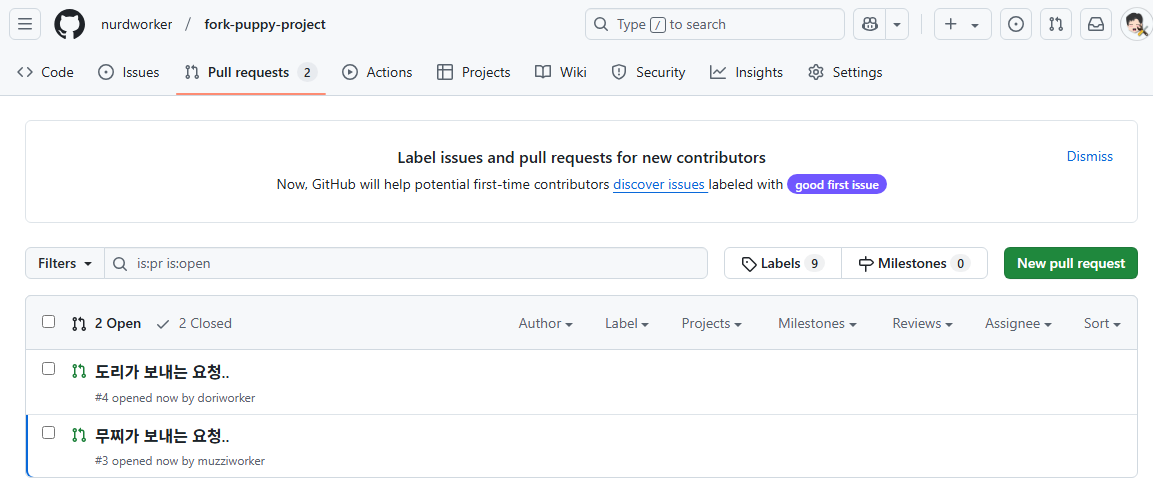The height and width of the screenshot is (492, 1153).
Task: Open the Projects tab
Action: [x=474, y=72]
